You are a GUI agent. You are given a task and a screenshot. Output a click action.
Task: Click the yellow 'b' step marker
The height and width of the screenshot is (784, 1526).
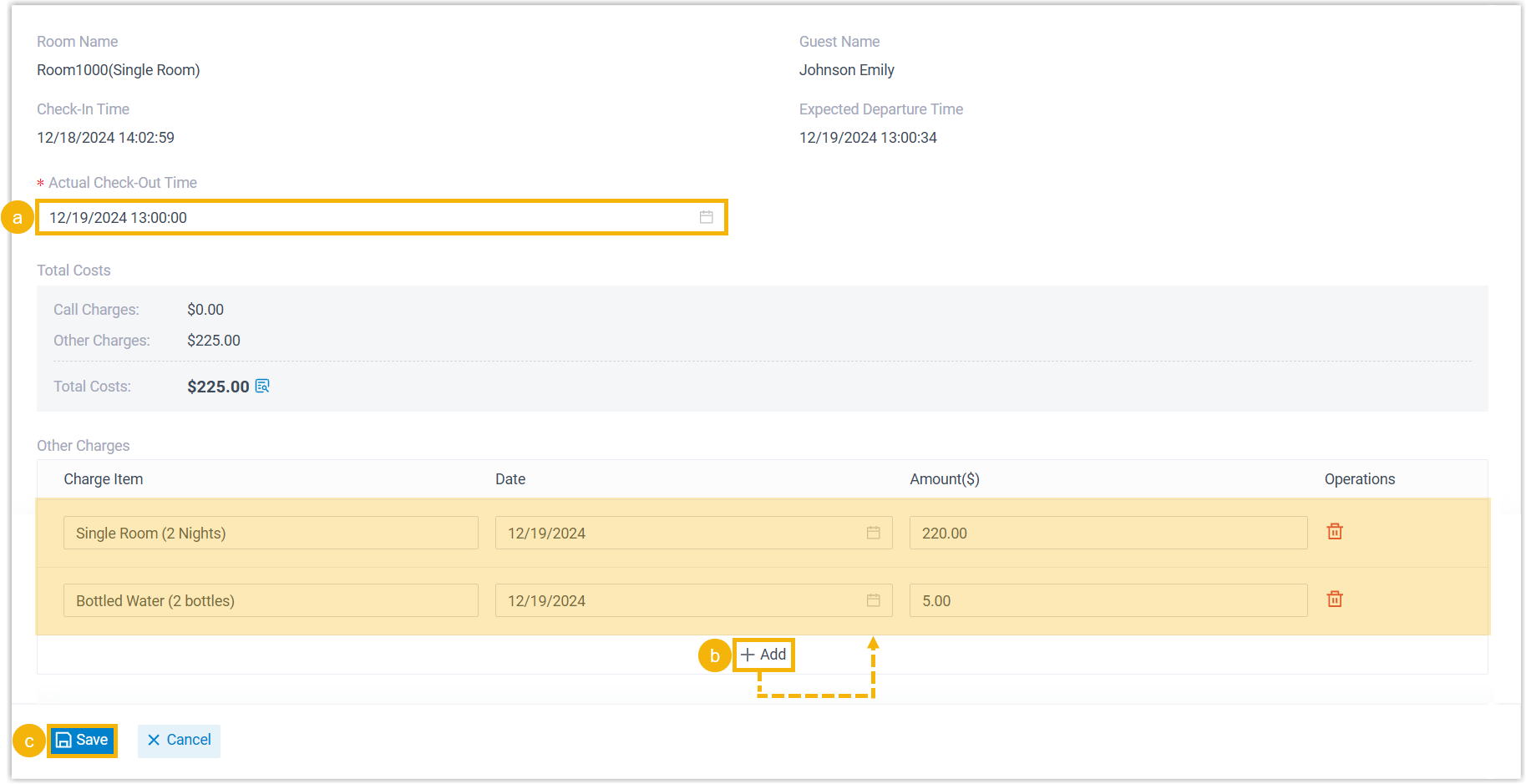click(714, 656)
